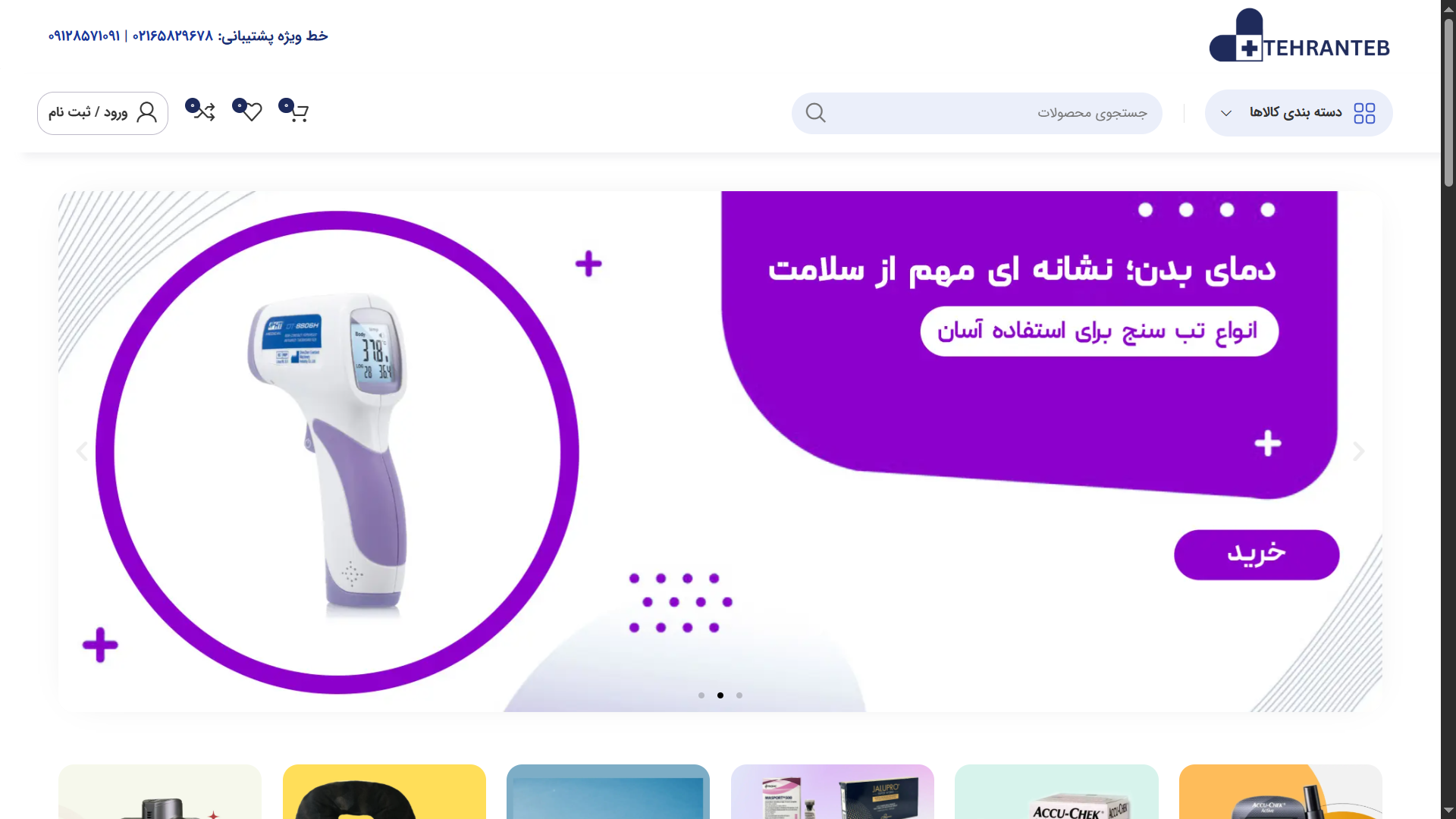Viewport: 1456px width, 819px height.
Task: Go to previous slide with left arrow
Action: click(82, 452)
